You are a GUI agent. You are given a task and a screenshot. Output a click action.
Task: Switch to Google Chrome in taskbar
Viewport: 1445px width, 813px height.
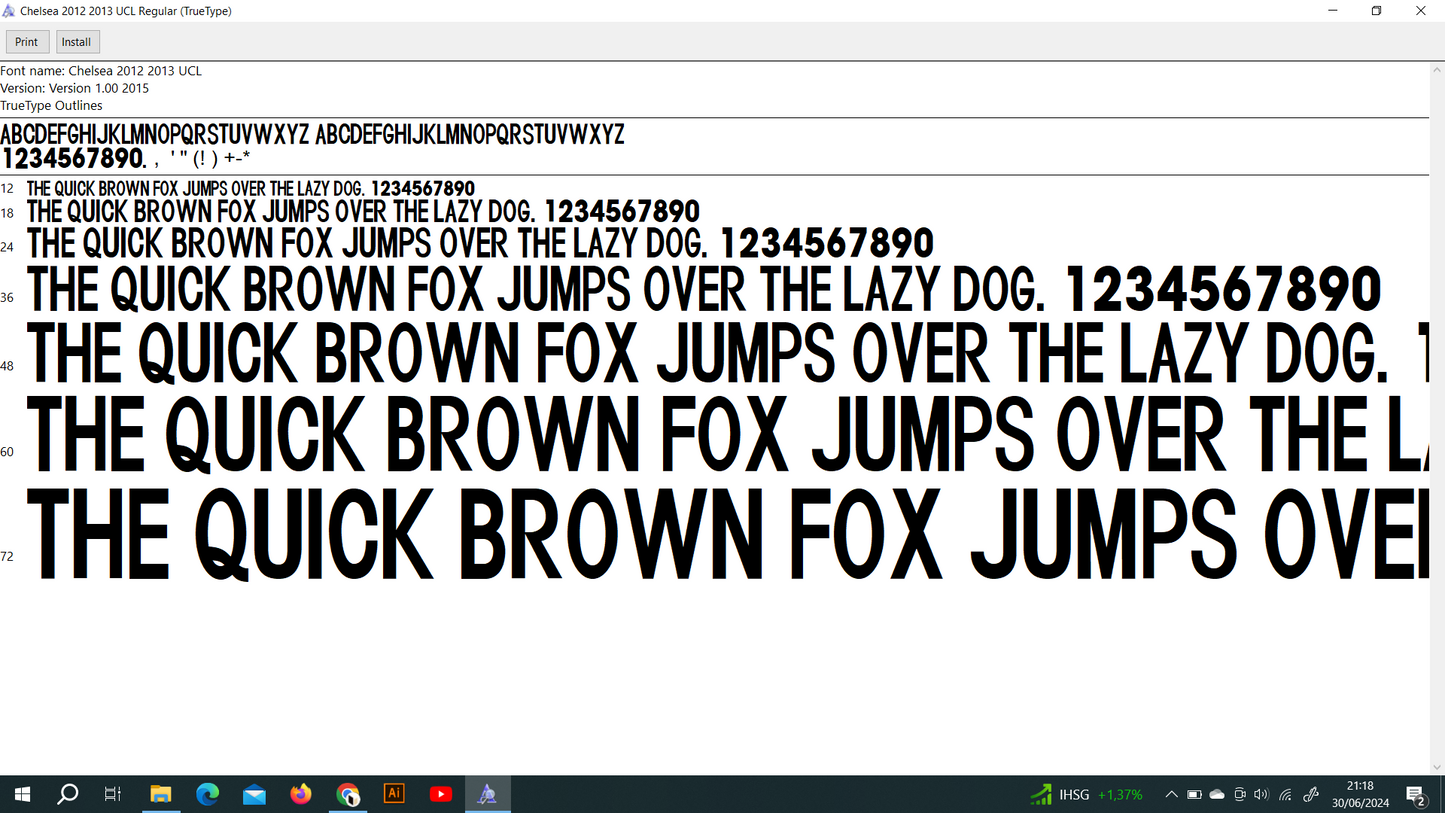tap(347, 794)
